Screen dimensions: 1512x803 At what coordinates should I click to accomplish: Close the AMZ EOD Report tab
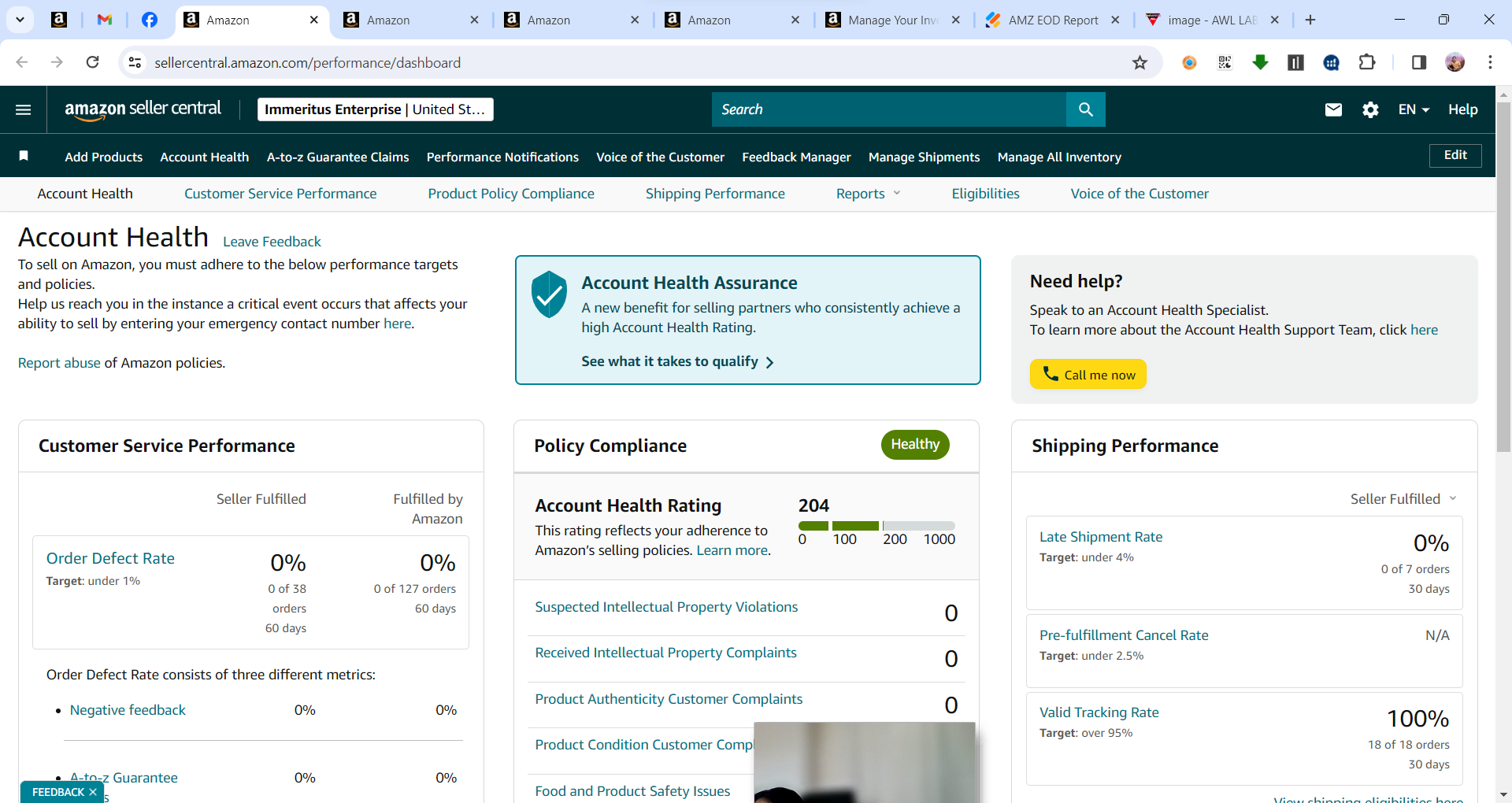coord(1115,20)
